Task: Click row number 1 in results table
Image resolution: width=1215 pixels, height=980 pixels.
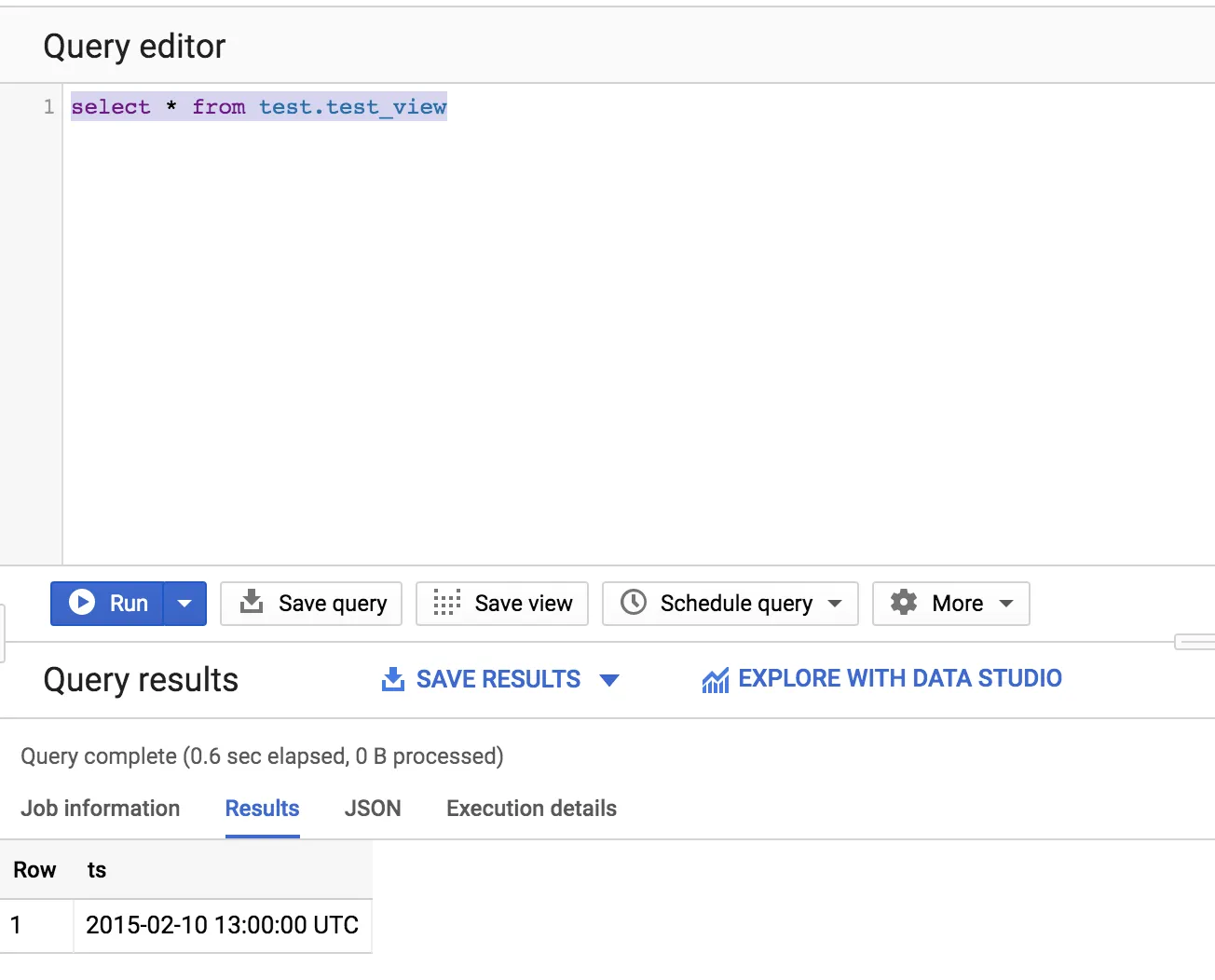Action: (16, 925)
